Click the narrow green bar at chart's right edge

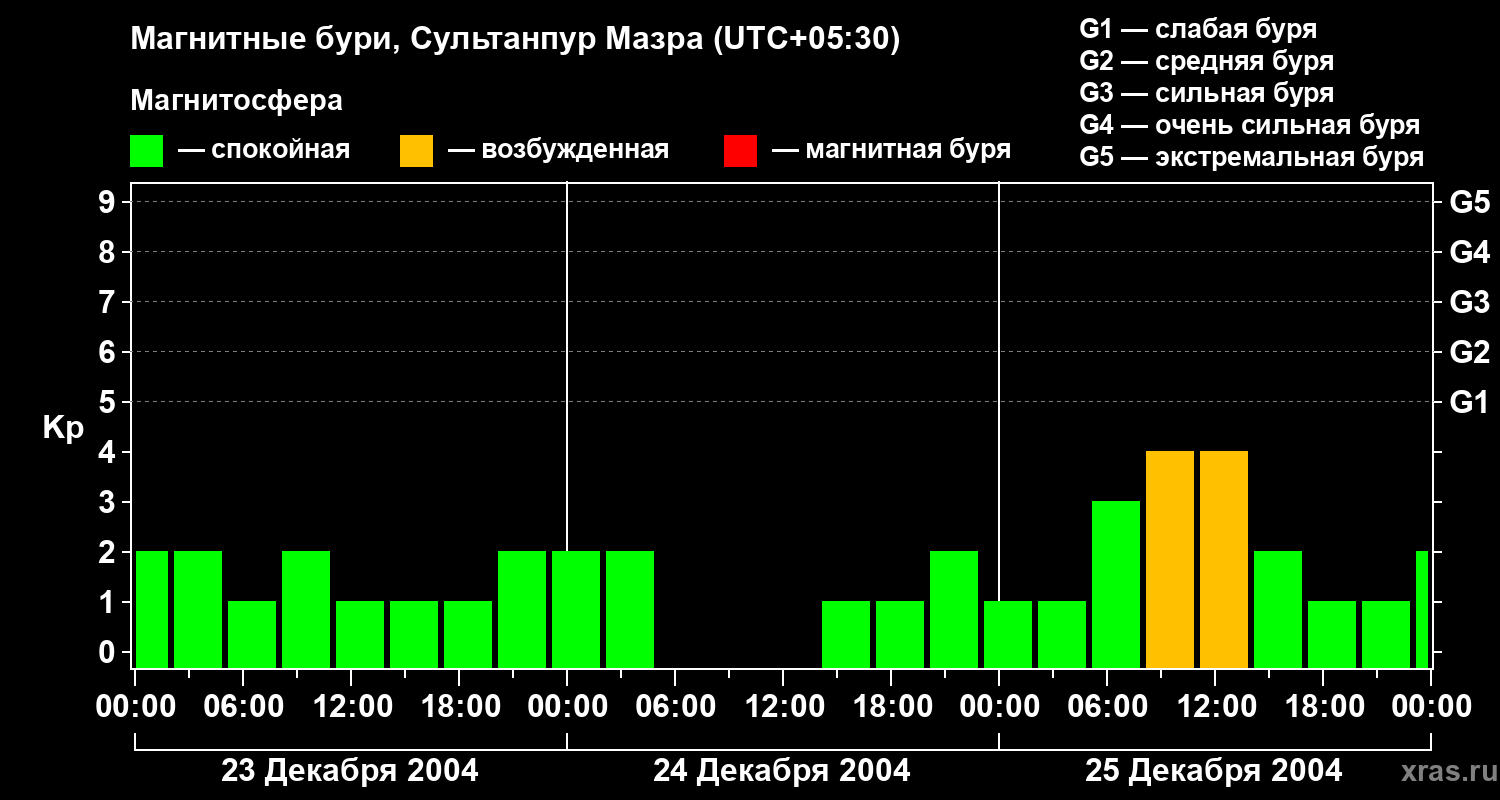1422,609
